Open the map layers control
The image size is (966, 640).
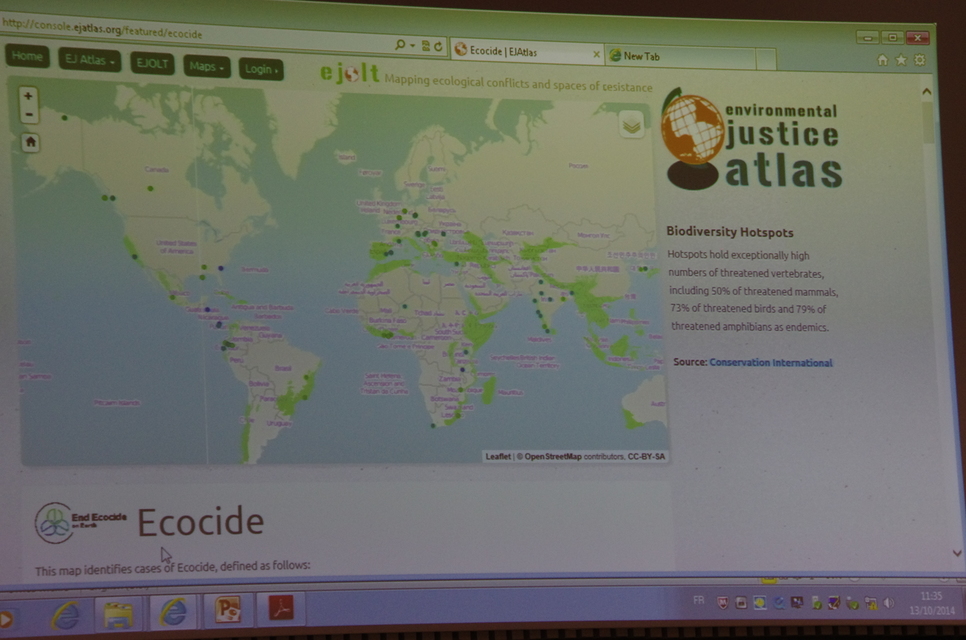pos(631,126)
